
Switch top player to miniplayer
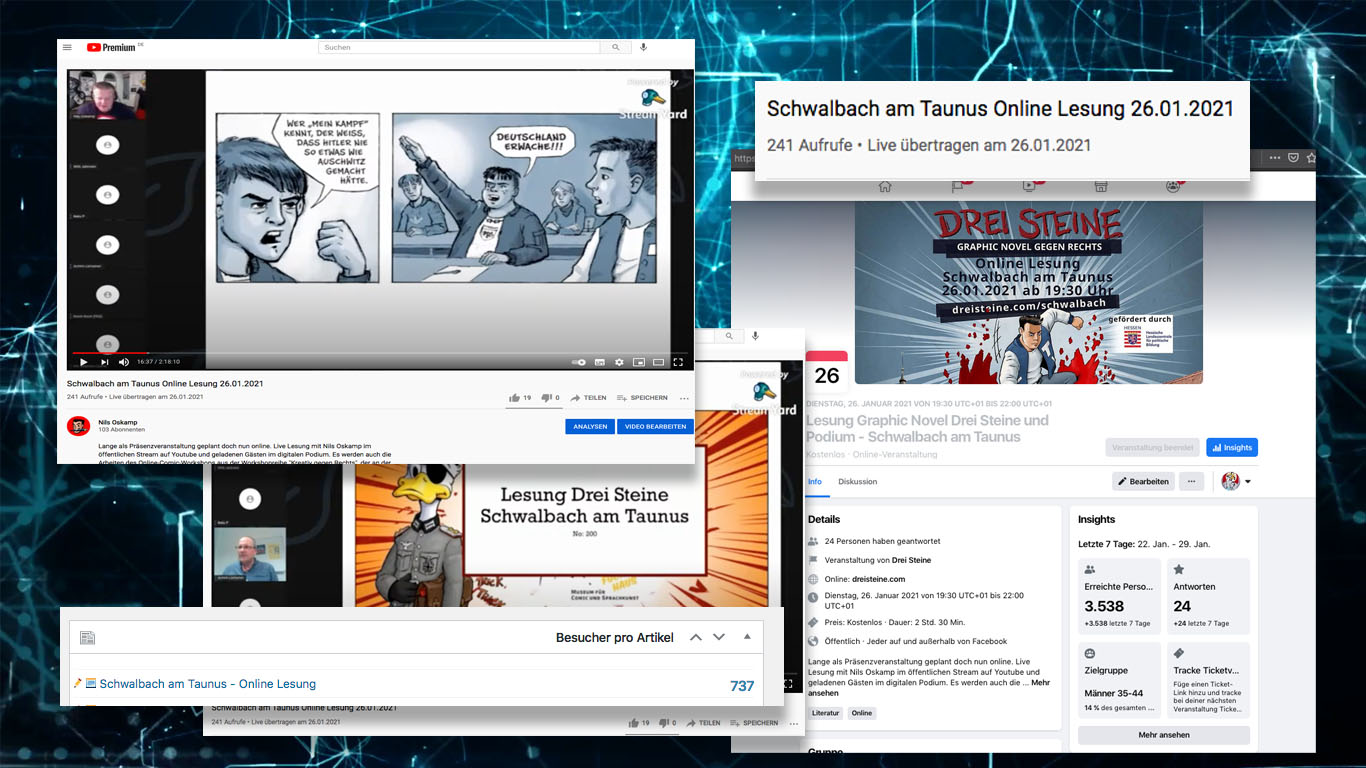coord(639,362)
